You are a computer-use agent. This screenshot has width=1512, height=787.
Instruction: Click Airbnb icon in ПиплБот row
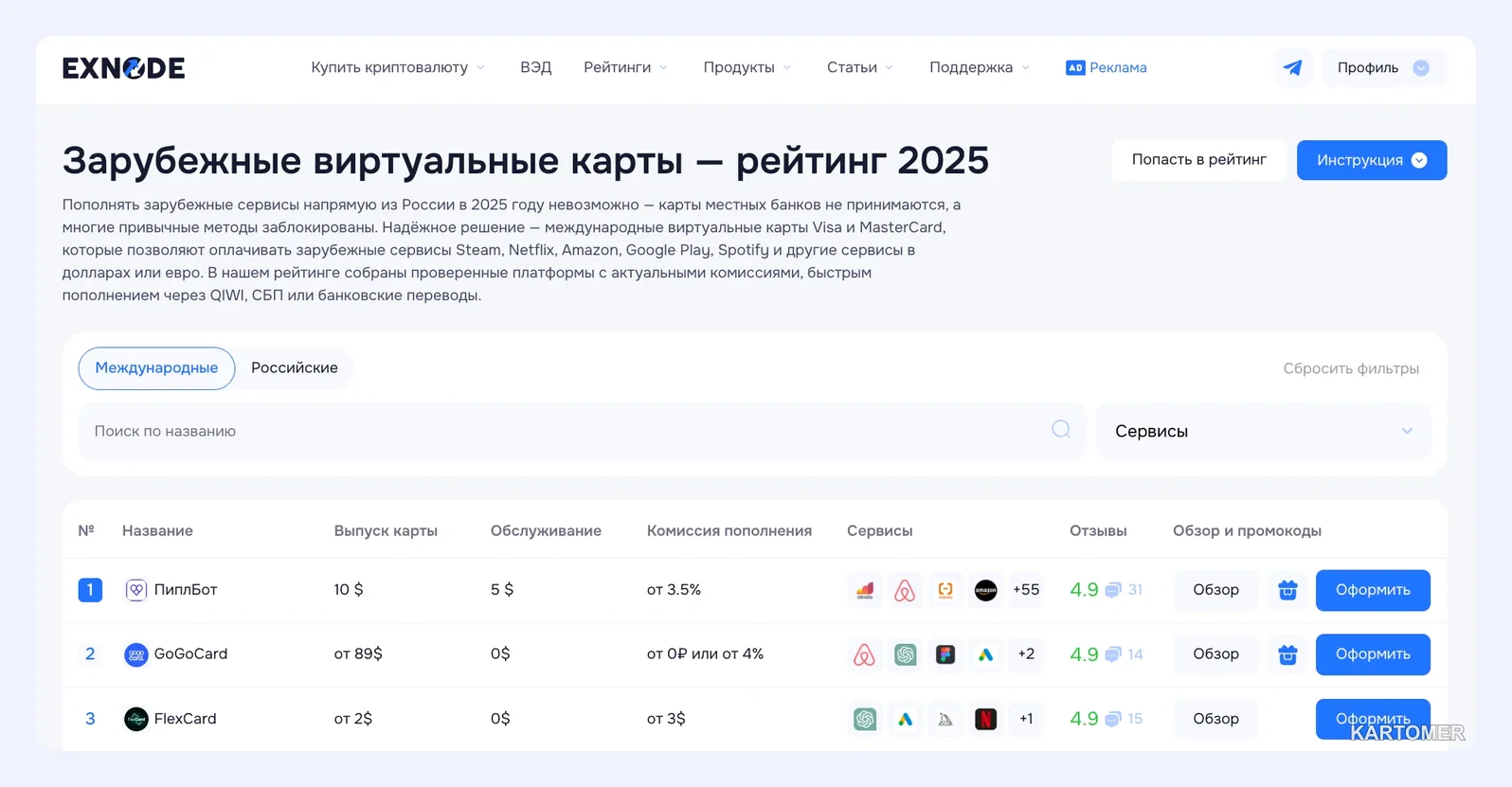coord(905,590)
